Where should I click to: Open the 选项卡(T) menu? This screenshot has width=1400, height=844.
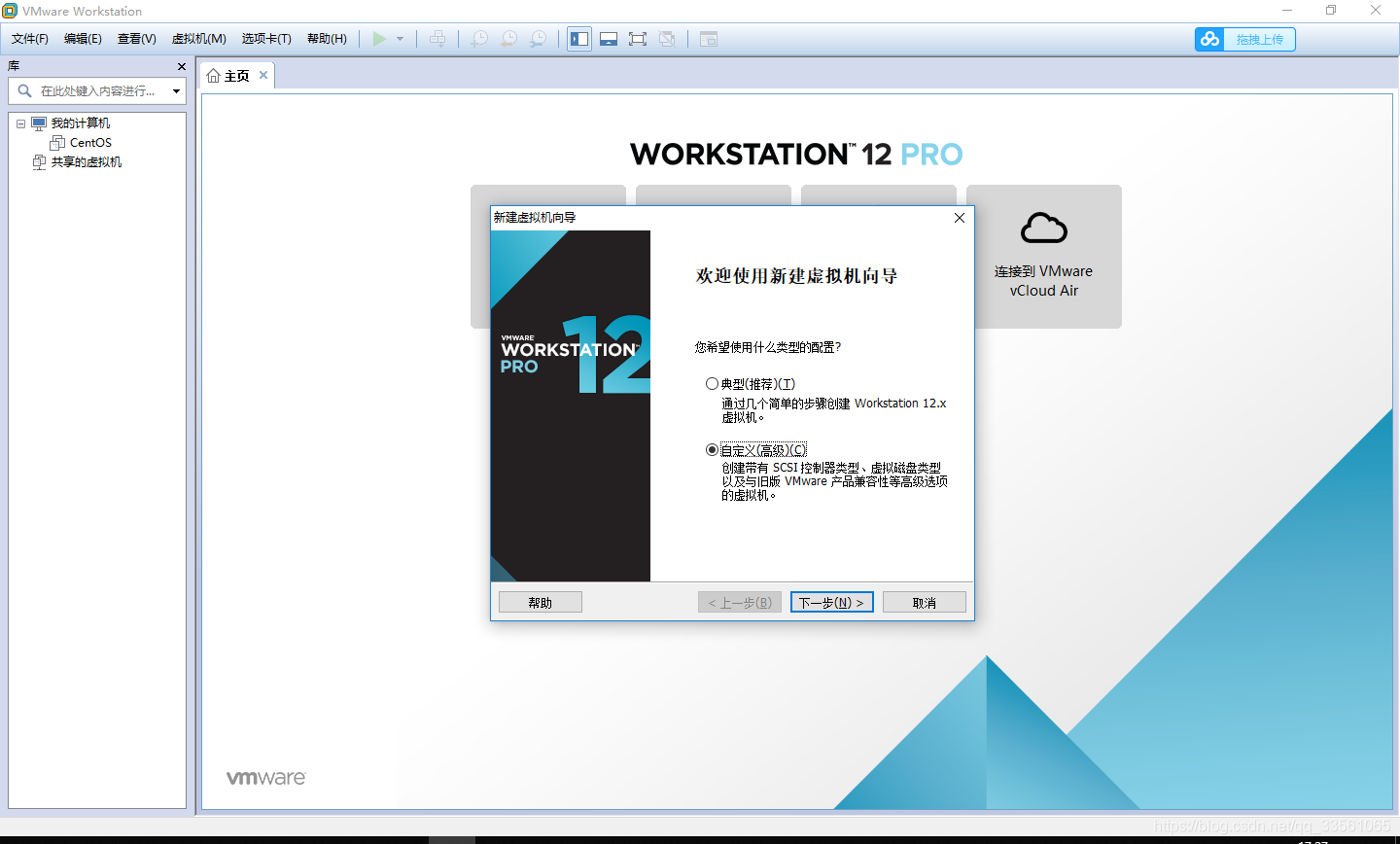266,39
